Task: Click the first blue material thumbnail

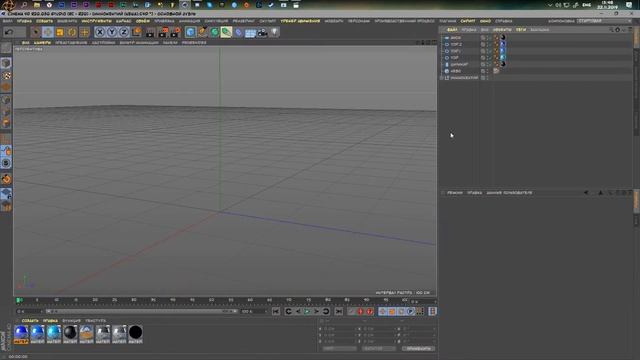Action: pyautogui.click(x=21, y=334)
